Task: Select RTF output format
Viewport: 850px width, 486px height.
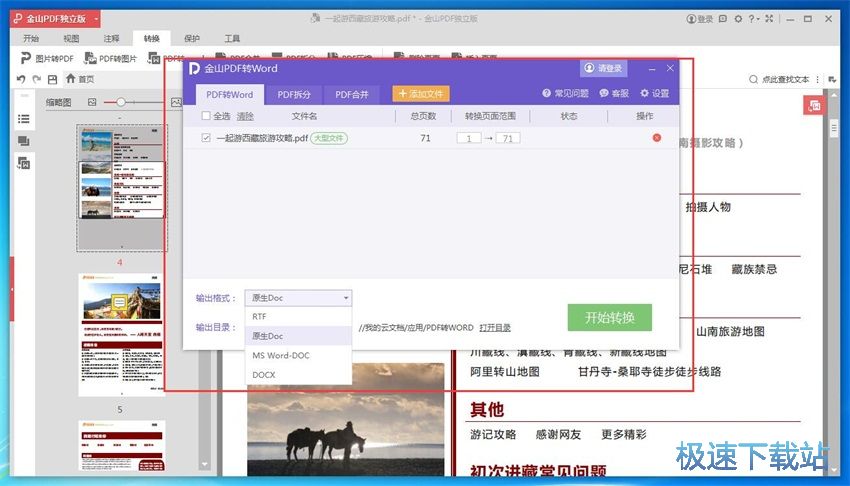Action: [298, 316]
